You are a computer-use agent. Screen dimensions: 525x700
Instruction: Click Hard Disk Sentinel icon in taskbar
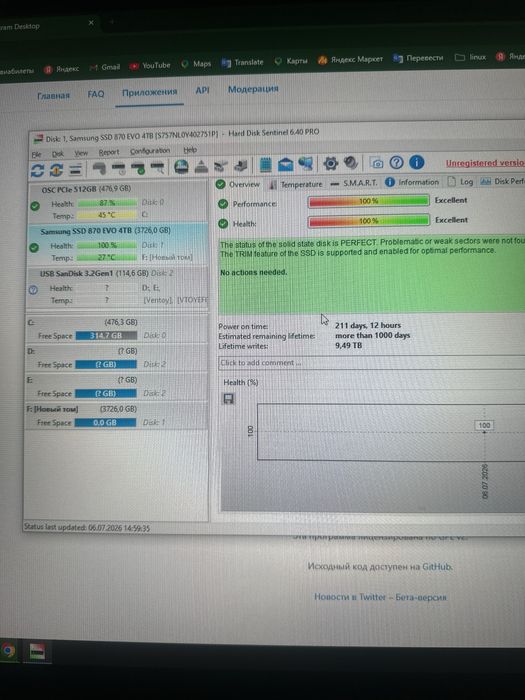coord(38,652)
